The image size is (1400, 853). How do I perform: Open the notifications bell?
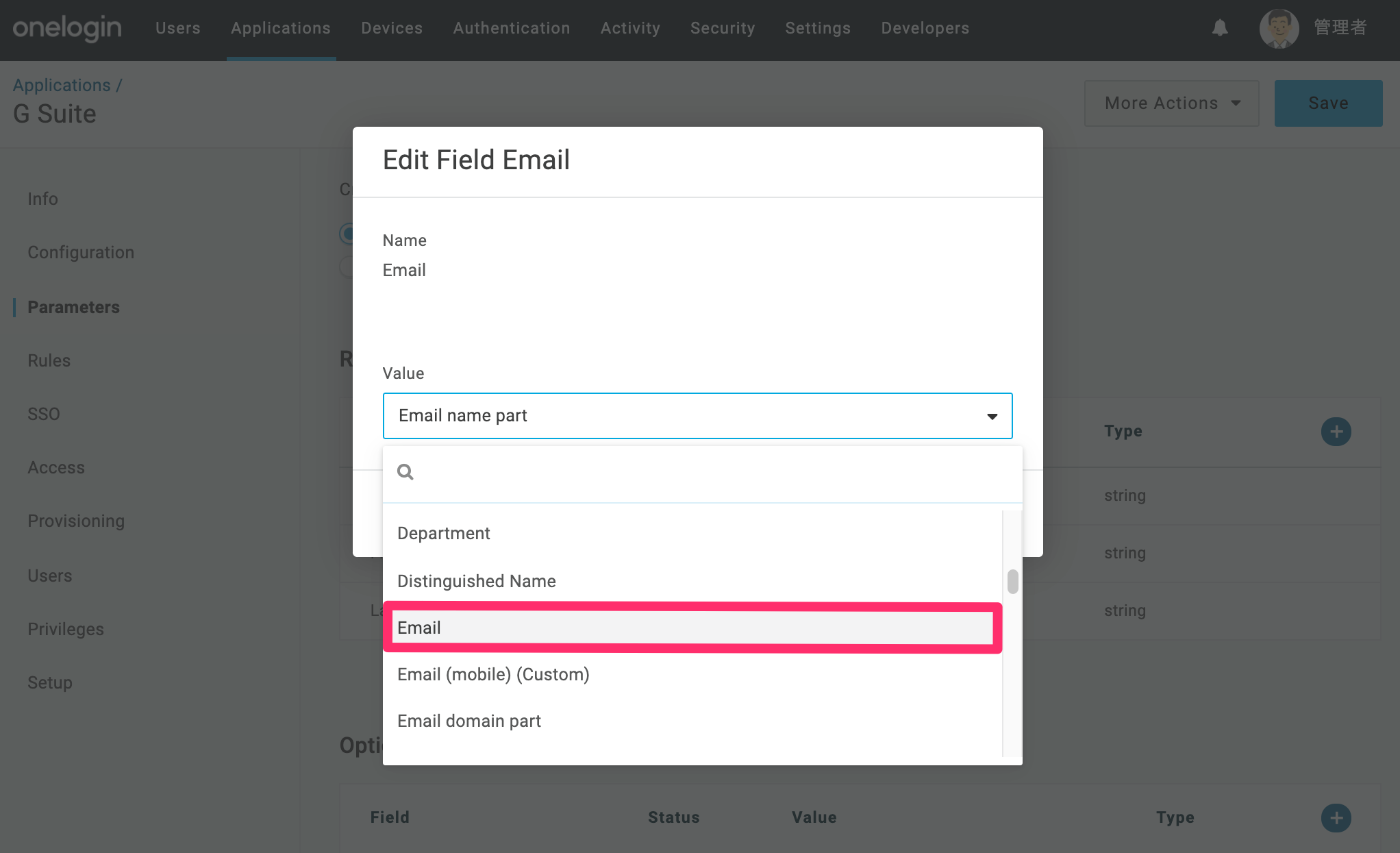1220,28
